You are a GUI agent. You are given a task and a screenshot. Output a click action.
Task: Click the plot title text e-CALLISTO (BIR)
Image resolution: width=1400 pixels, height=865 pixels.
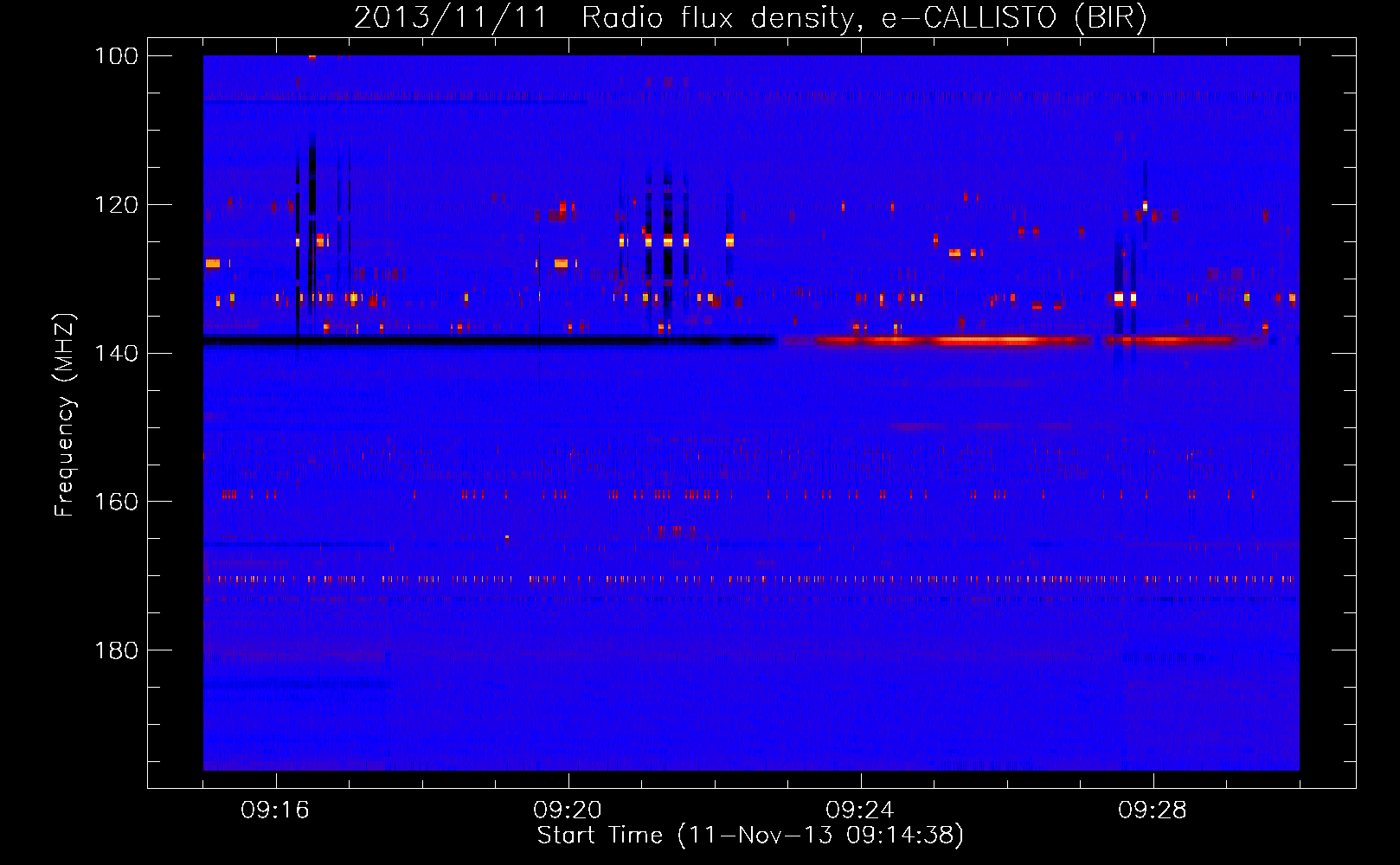click(x=1014, y=17)
